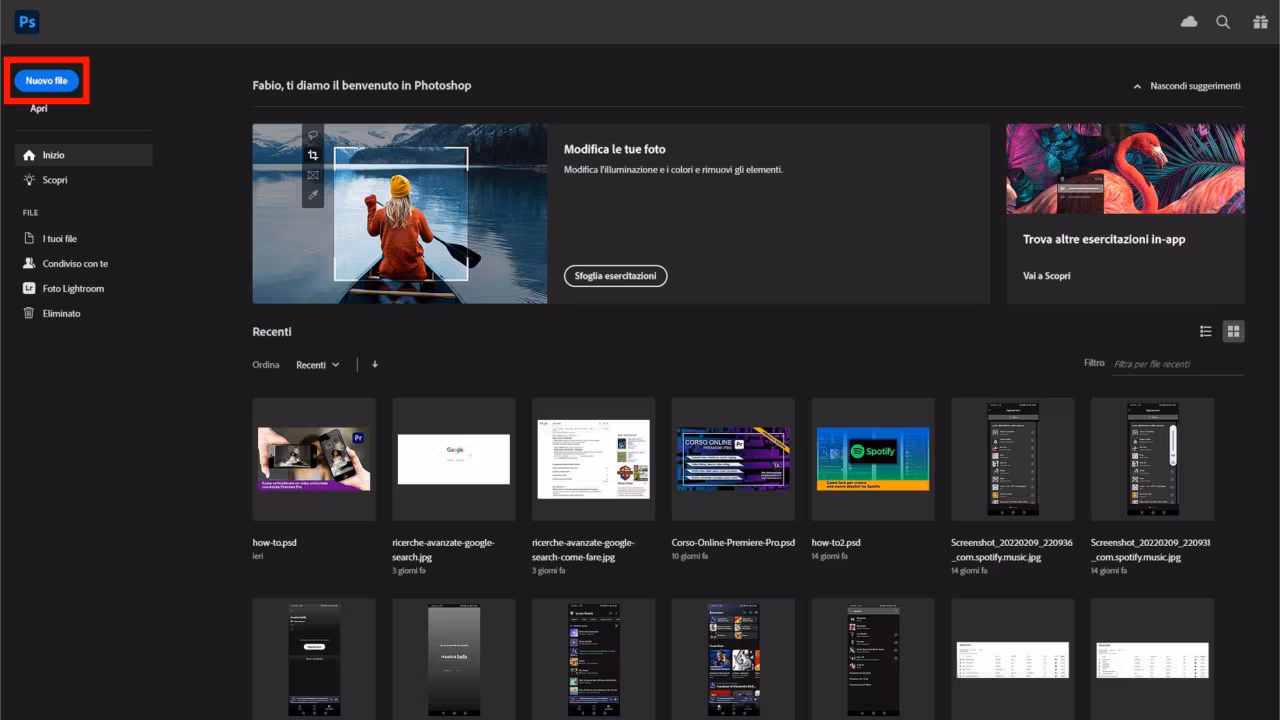This screenshot has height=720, width=1280.
Task: Click Sfoglia esercitazioni
Action: coord(615,276)
